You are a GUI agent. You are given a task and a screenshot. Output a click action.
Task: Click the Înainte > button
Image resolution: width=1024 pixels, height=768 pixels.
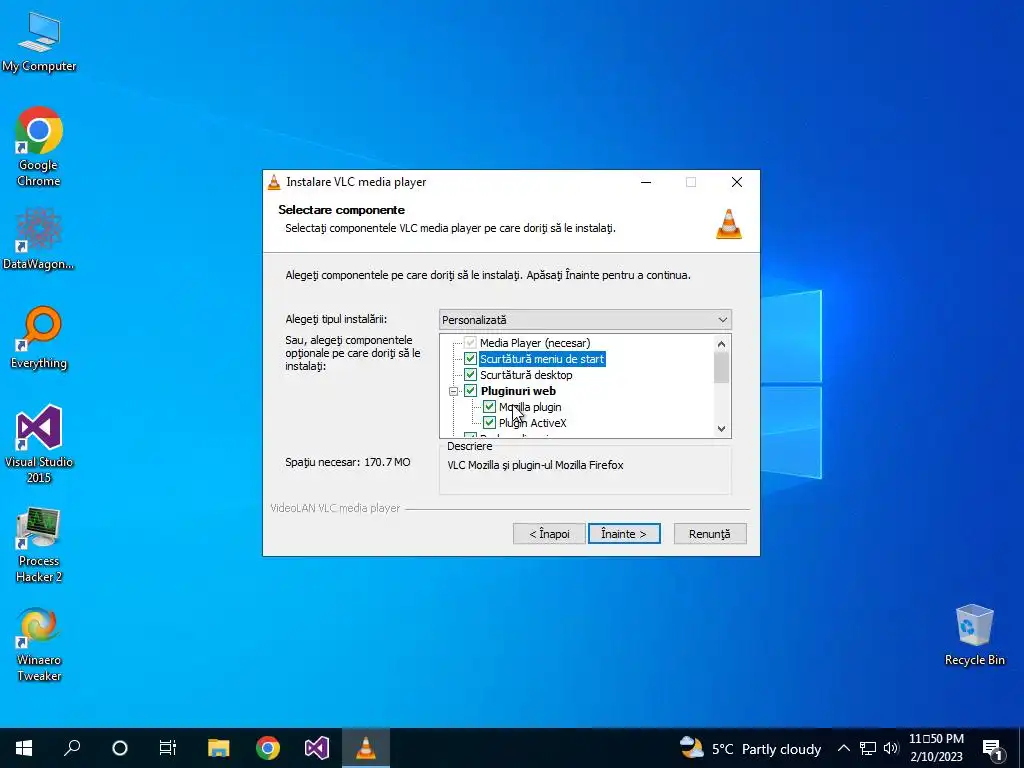(x=624, y=534)
